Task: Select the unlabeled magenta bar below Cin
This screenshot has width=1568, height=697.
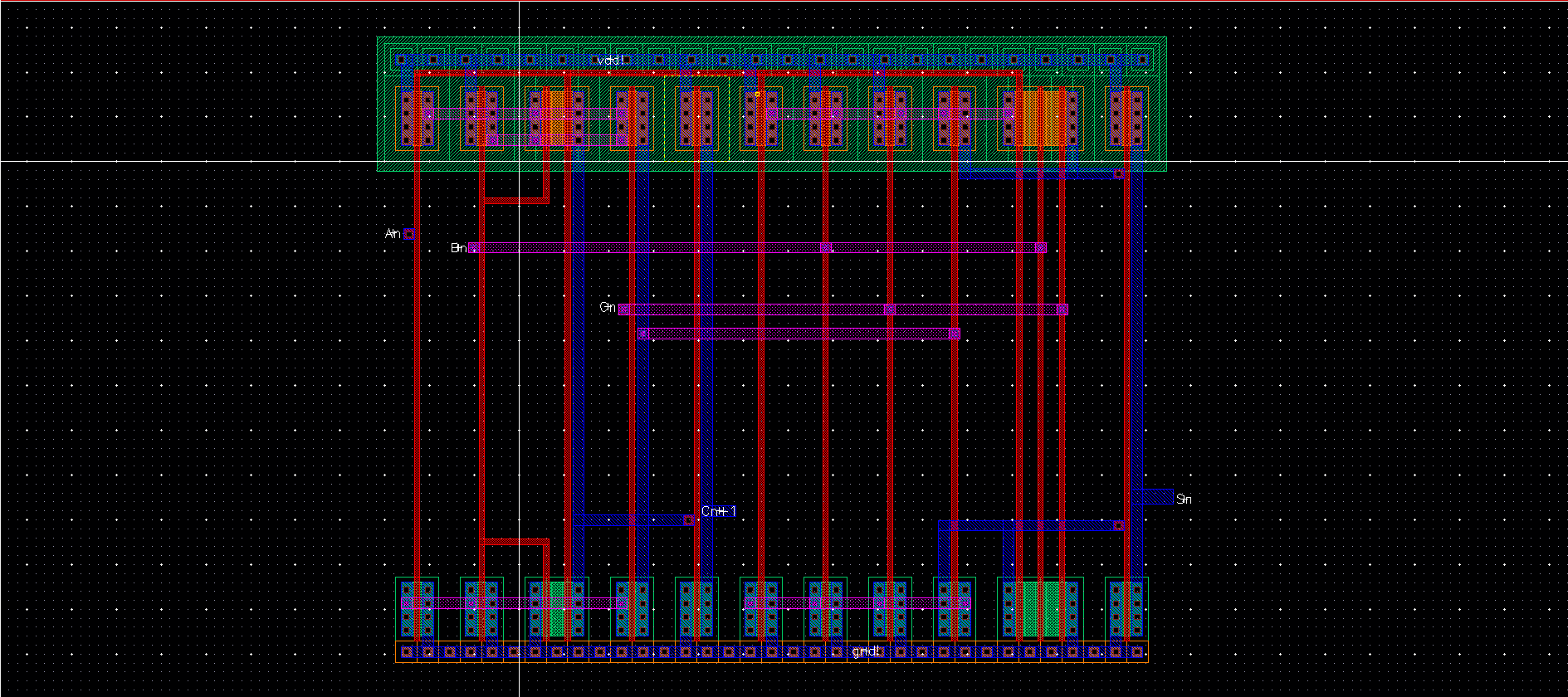Action: (799, 334)
